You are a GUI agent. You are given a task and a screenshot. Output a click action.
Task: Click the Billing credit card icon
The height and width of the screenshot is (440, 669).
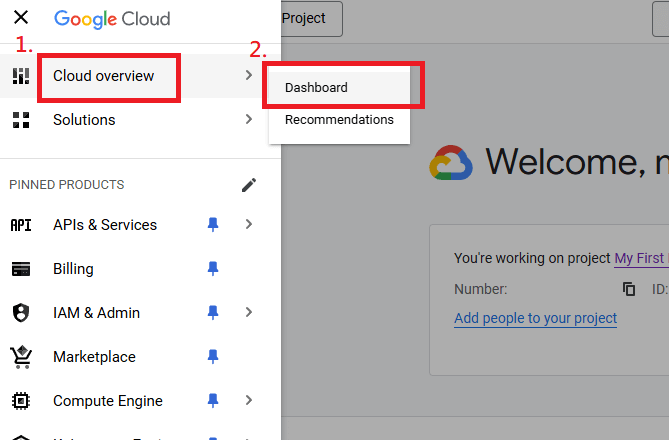(21, 269)
